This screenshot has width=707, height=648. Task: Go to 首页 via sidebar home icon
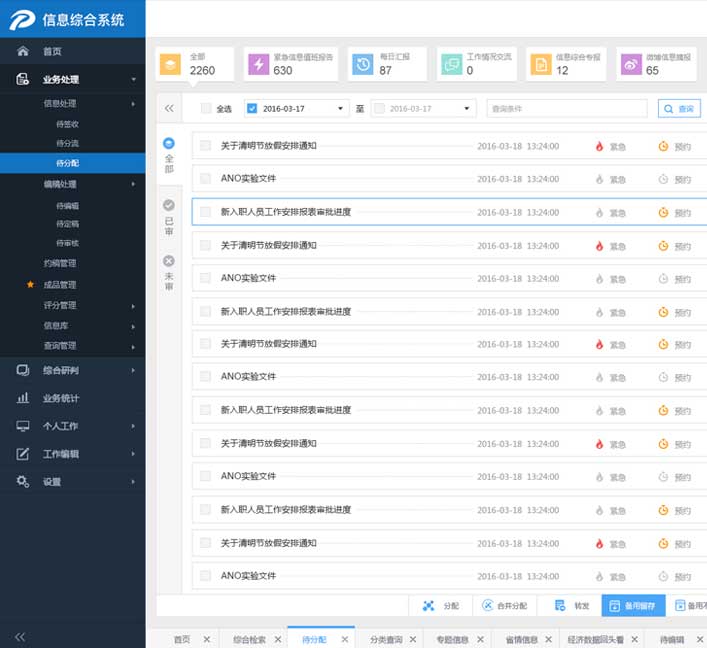pos(23,51)
